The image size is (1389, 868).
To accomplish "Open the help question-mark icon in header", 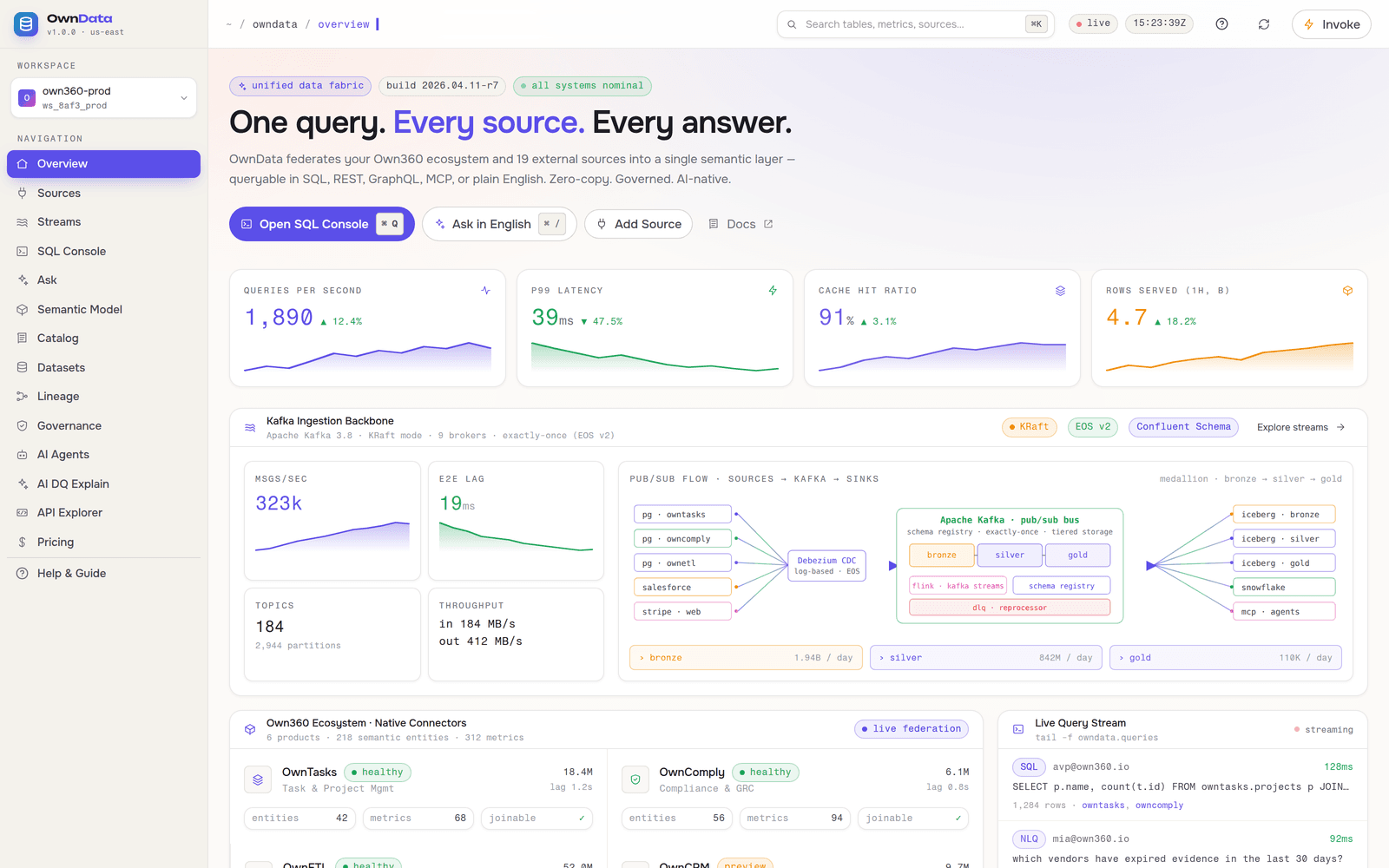I will click(x=1221, y=24).
